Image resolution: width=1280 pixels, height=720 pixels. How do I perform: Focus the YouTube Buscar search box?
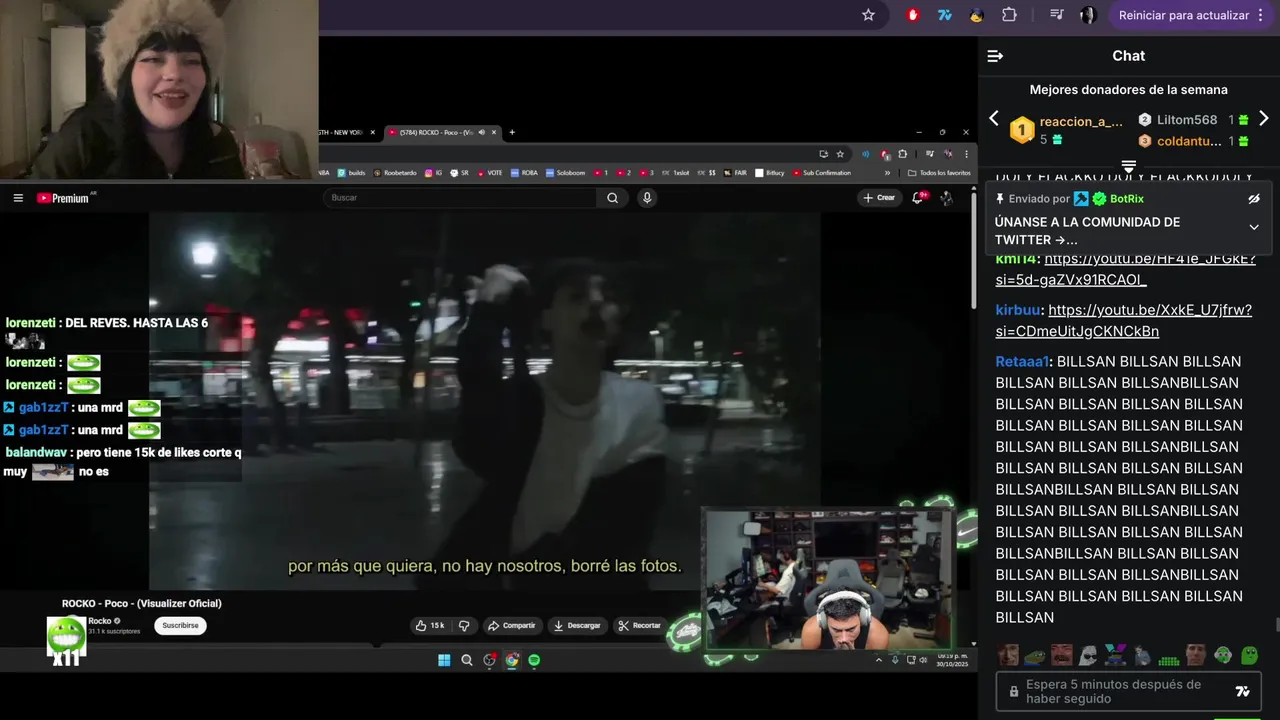click(x=460, y=198)
